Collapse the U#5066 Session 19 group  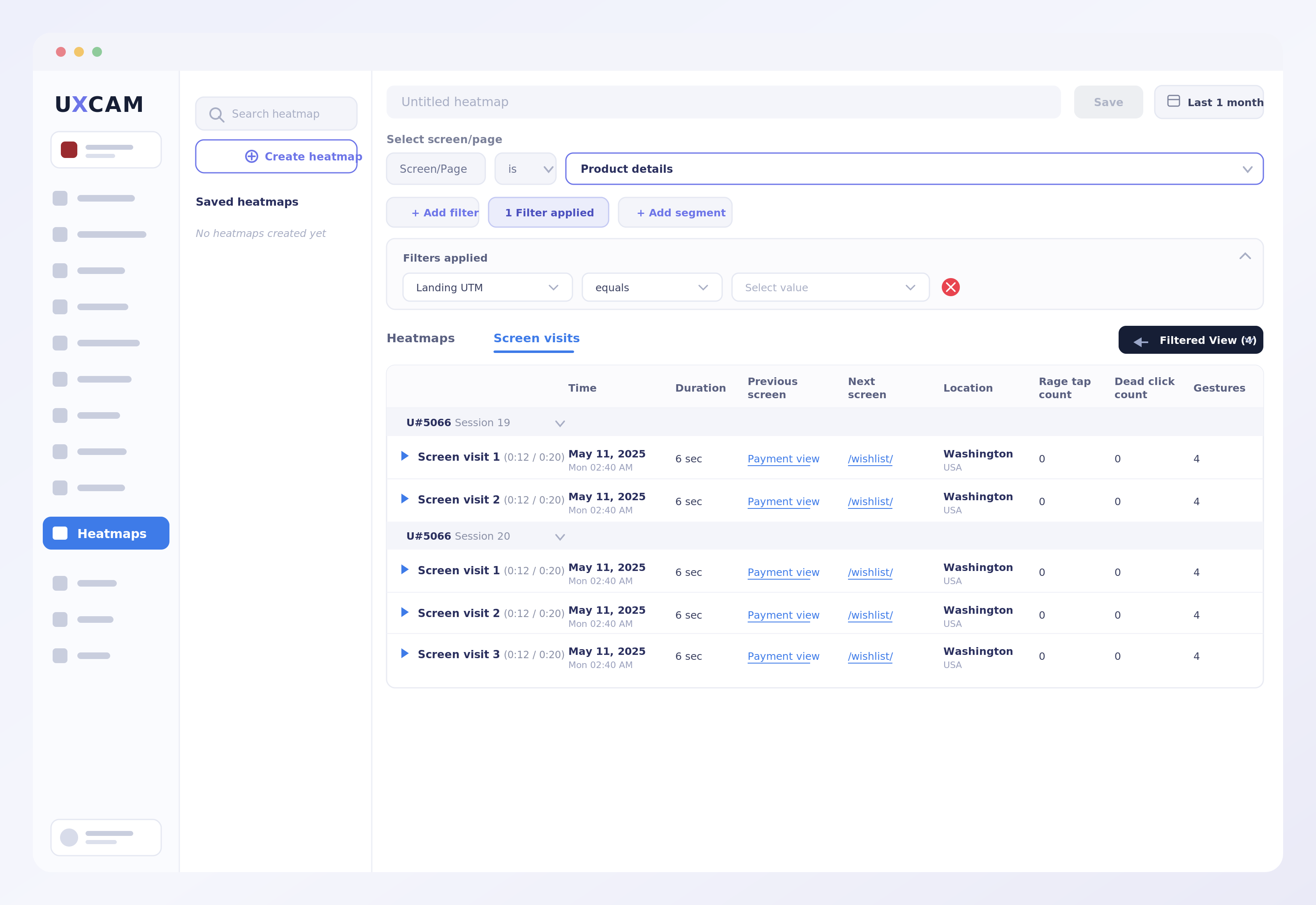[x=559, y=424]
